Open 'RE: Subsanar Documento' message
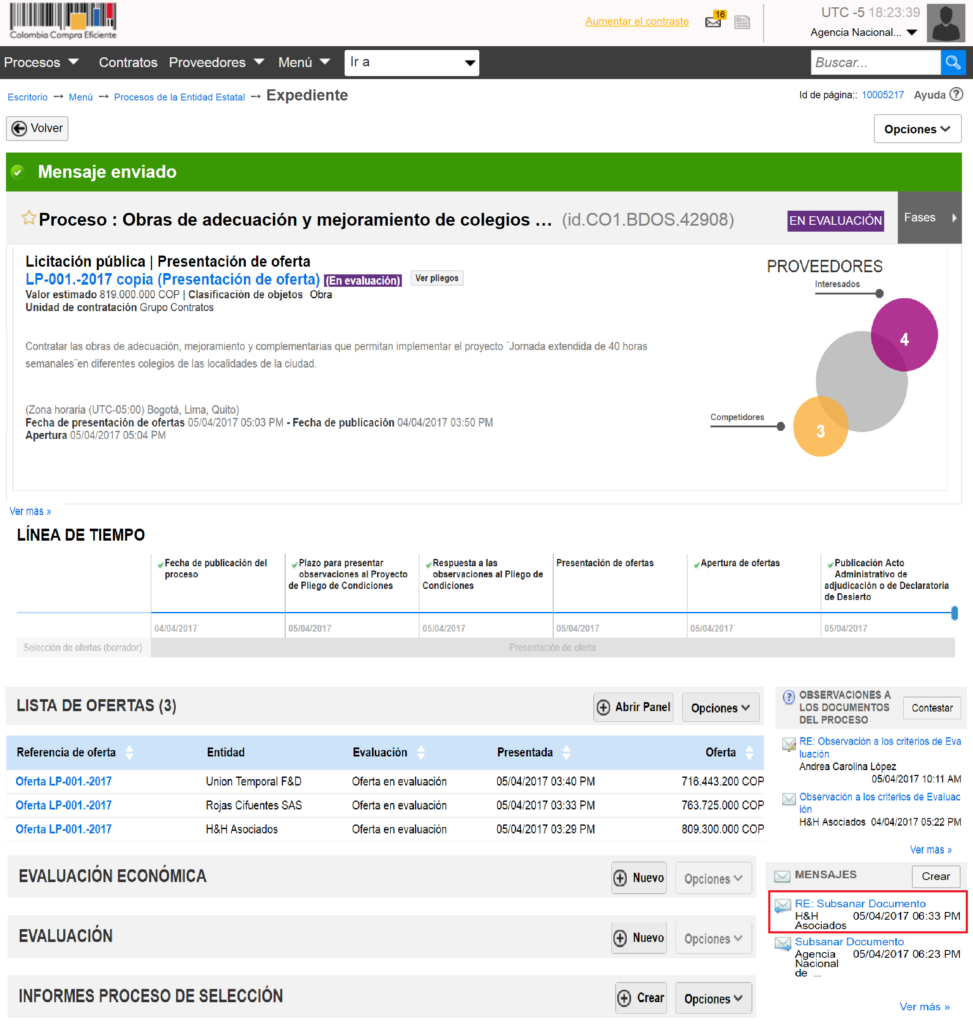The width and height of the screenshot is (973, 1024). point(860,904)
